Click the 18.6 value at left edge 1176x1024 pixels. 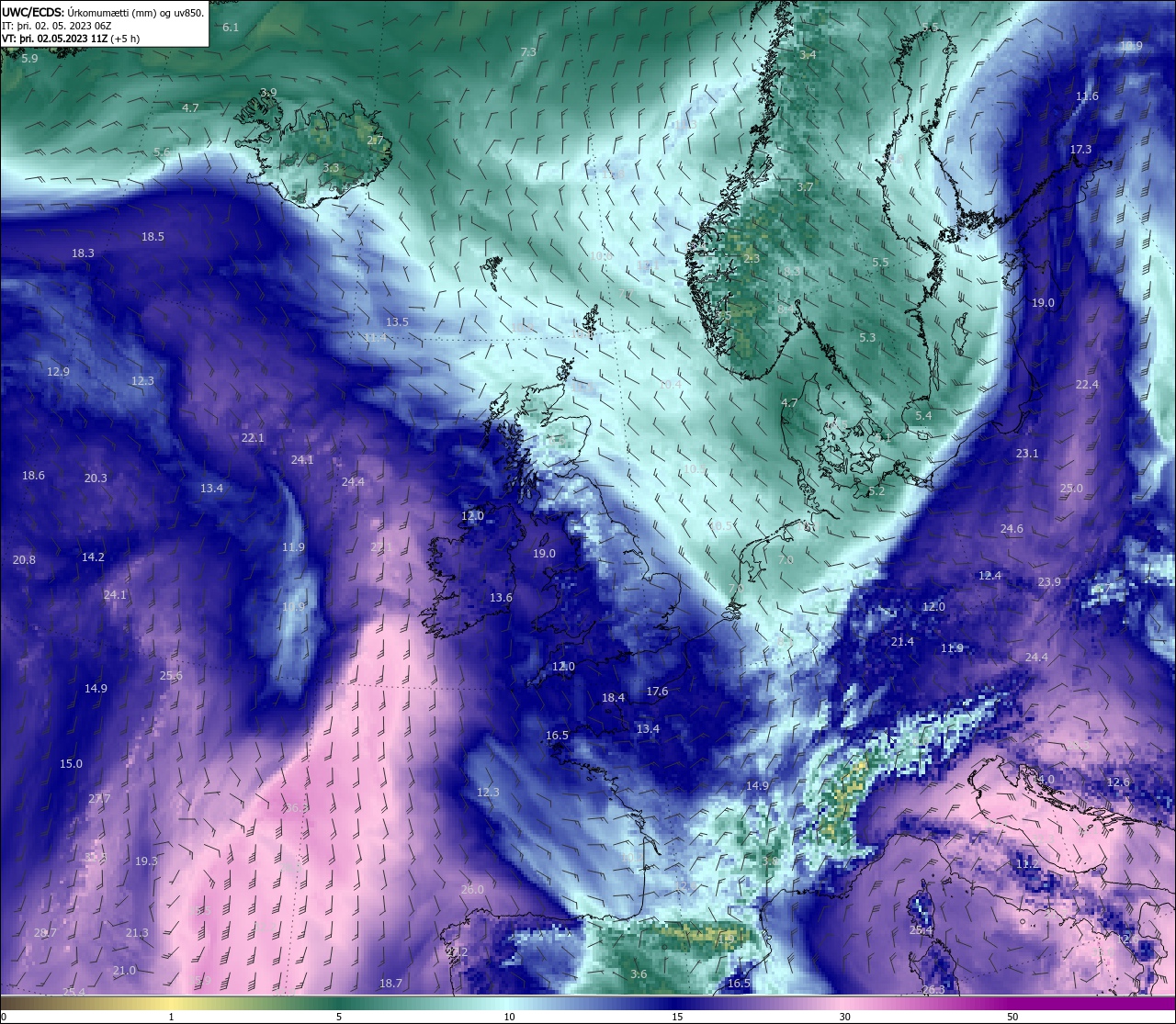(33, 475)
